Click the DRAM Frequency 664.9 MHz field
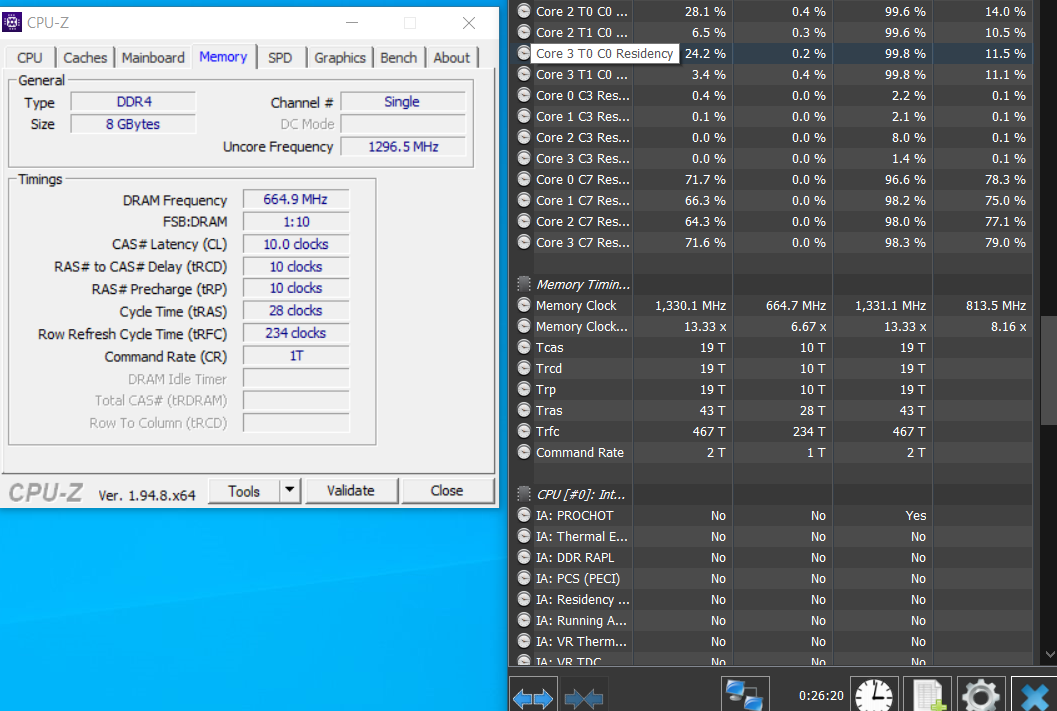The height and width of the screenshot is (711, 1057). click(x=296, y=199)
